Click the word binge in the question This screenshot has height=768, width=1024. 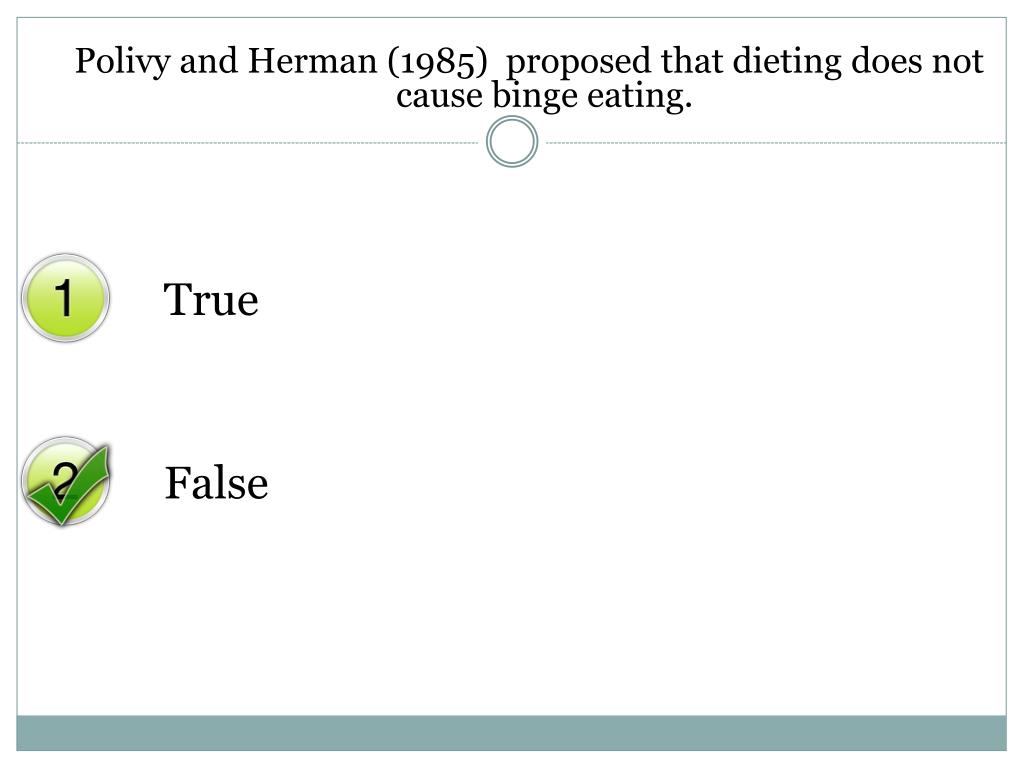(535, 97)
